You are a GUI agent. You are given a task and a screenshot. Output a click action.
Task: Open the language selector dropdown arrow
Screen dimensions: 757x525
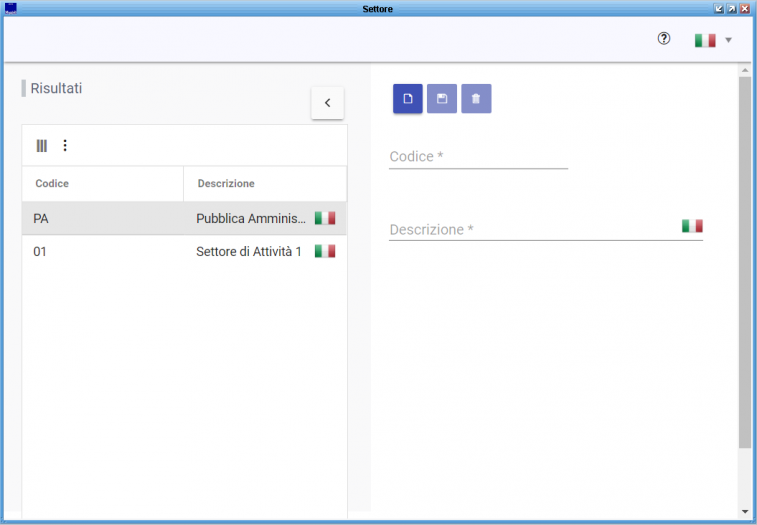(729, 41)
